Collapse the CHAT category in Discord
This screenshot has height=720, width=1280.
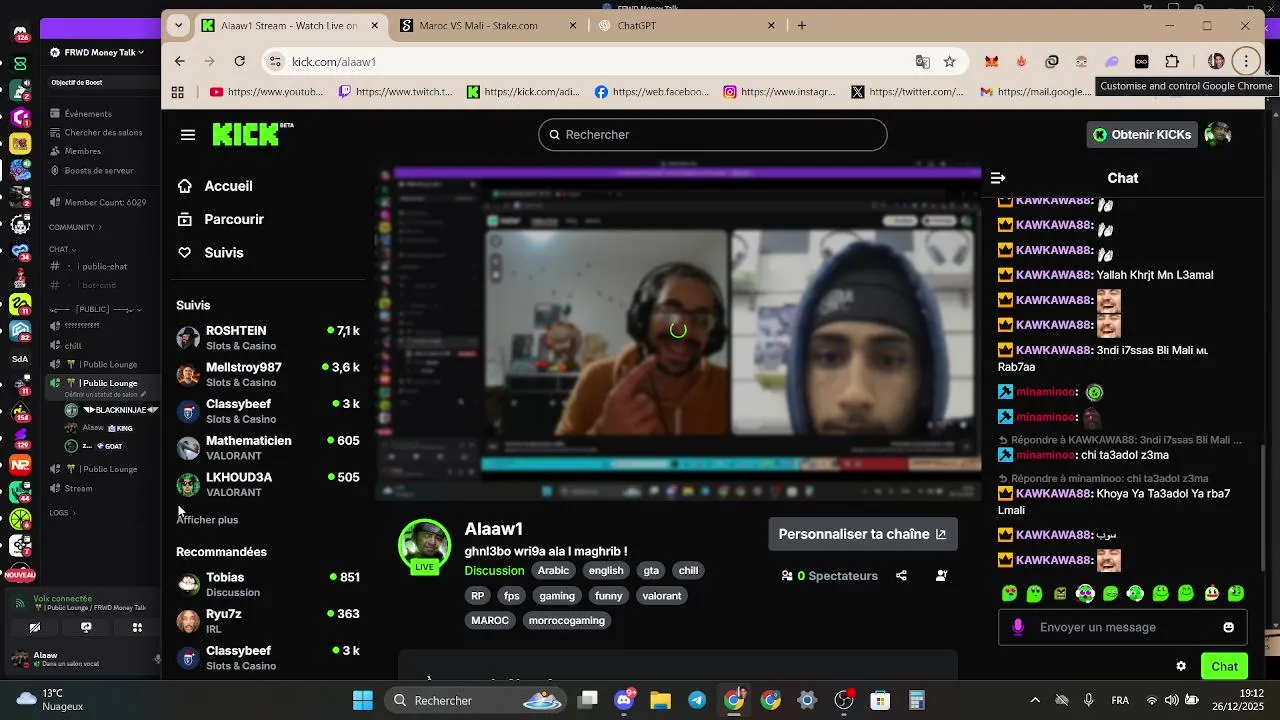coord(63,249)
